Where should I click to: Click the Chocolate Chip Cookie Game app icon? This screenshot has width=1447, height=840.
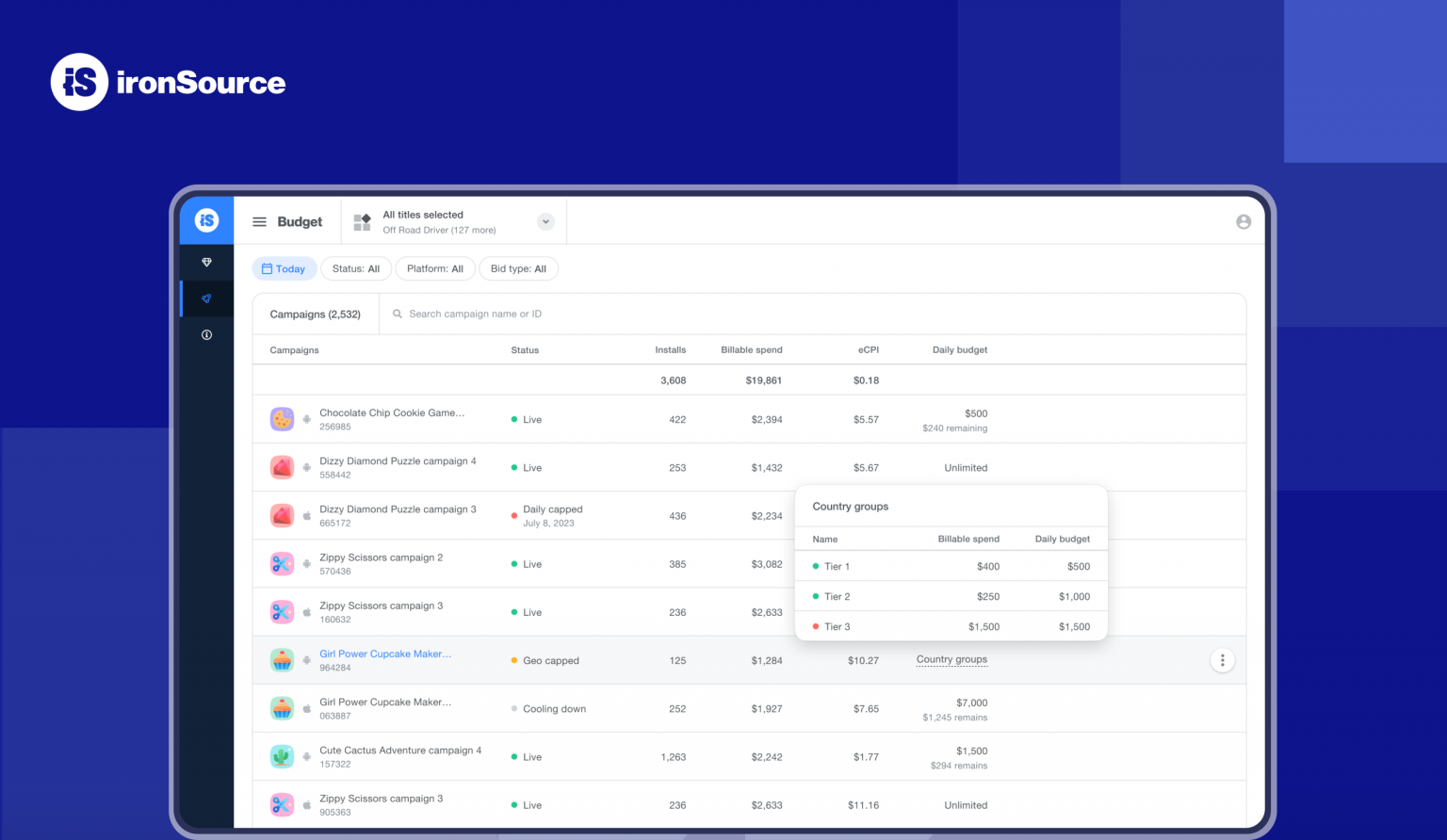(282, 418)
